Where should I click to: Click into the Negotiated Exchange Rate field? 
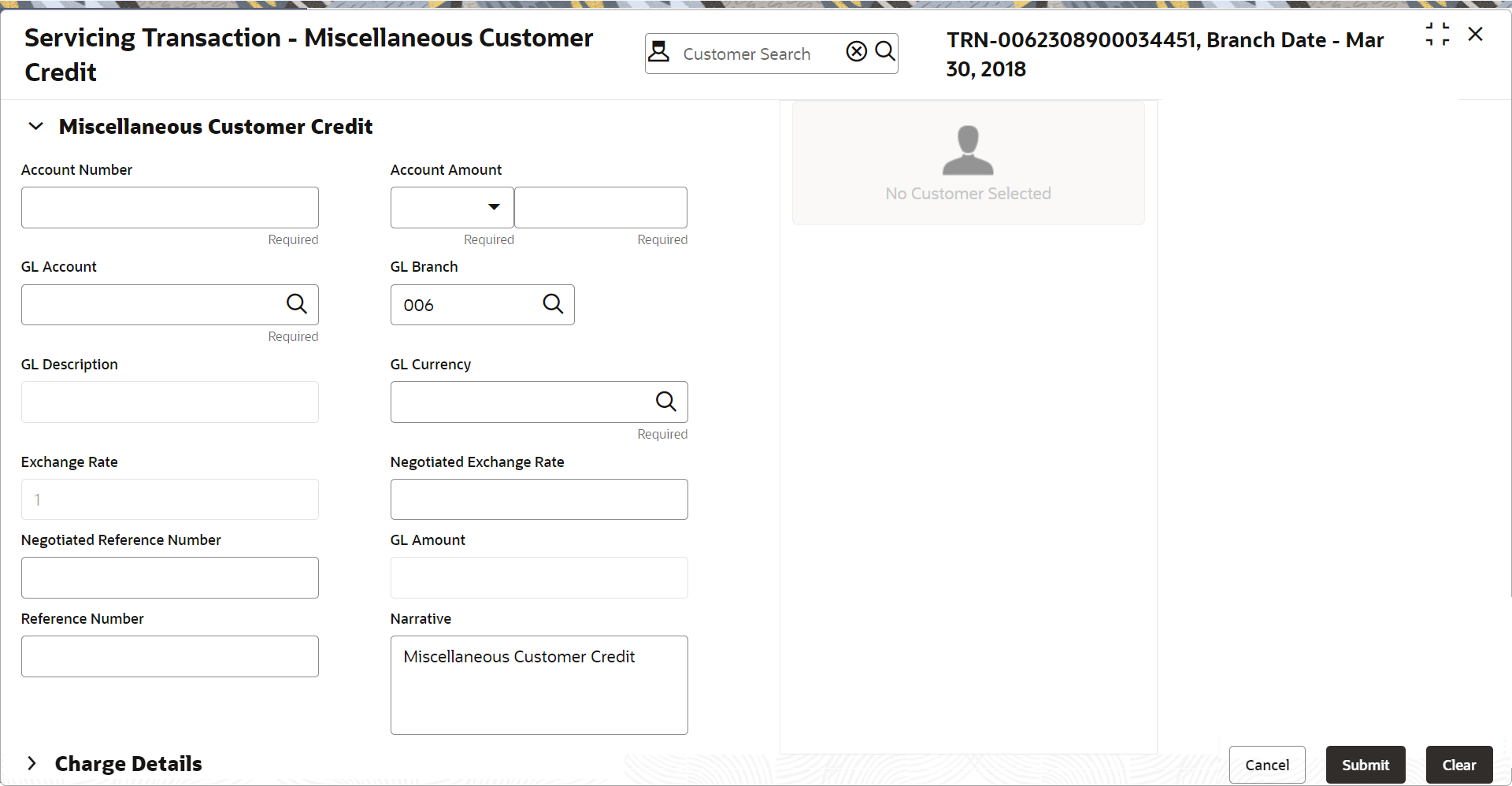pos(539,499)
